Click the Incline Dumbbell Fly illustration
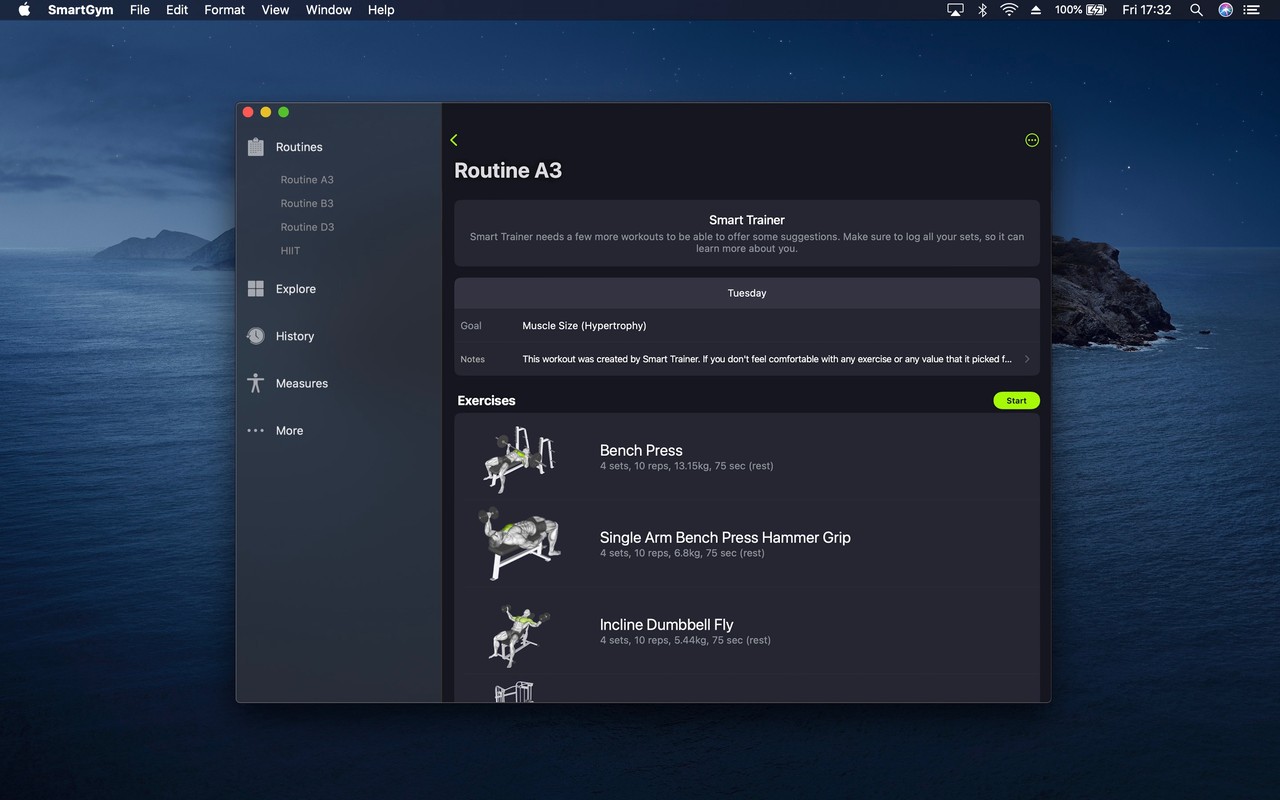This screenshot has height=800, width=1280. click(x=518, y=635)
